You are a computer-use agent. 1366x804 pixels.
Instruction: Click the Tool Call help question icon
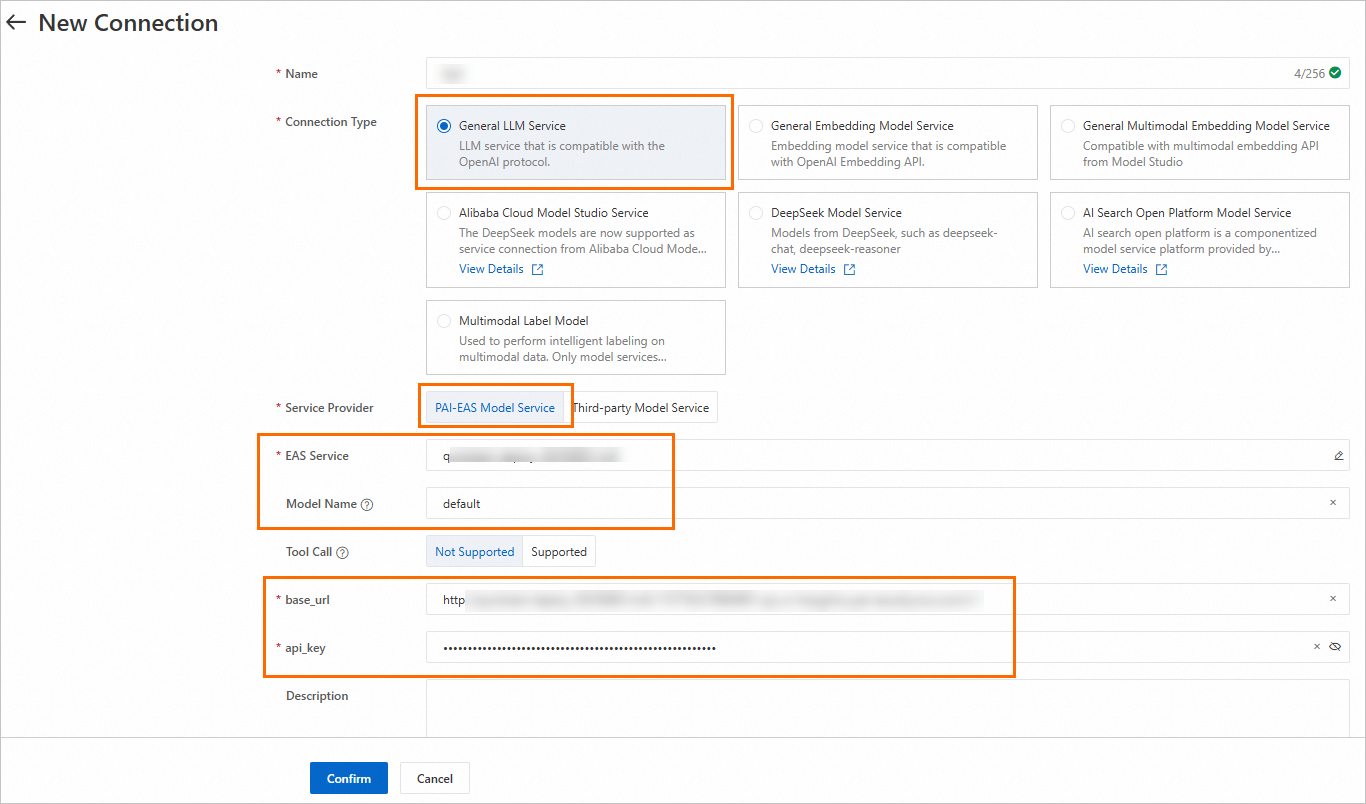[x=343, y=553]
